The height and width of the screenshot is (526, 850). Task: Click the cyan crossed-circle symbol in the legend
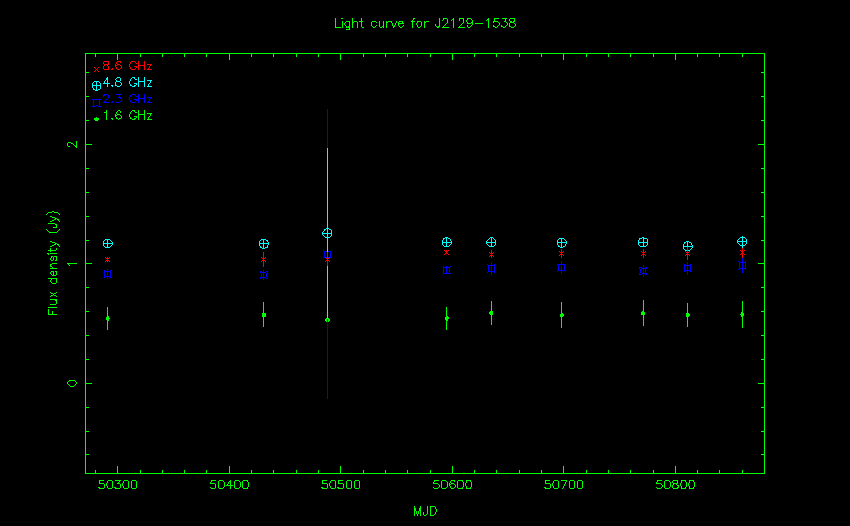(96, 86)
